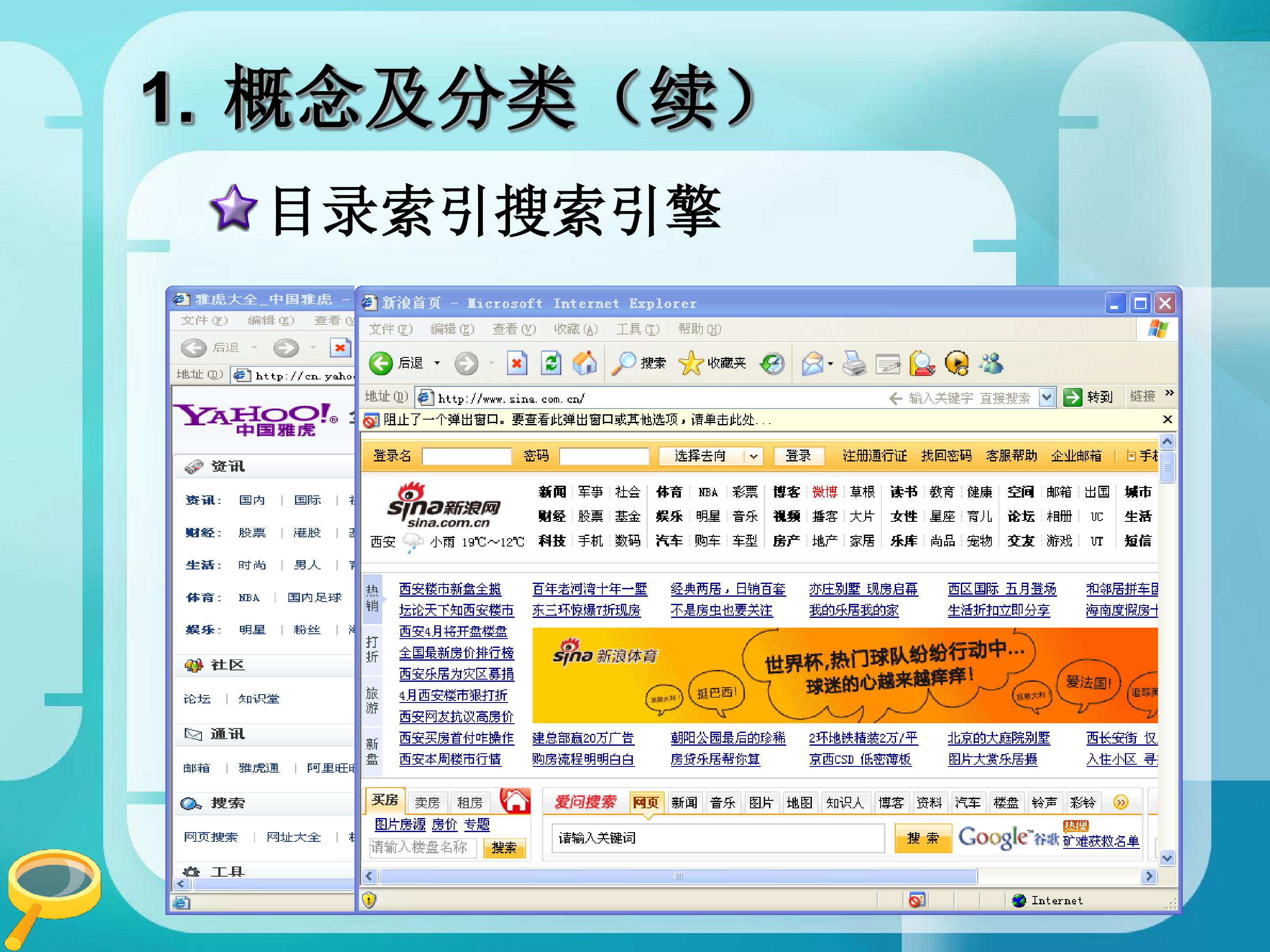Click the 世界杯 新浪体育 orange banner
The image size is (1270, 952).
[844, 675]
